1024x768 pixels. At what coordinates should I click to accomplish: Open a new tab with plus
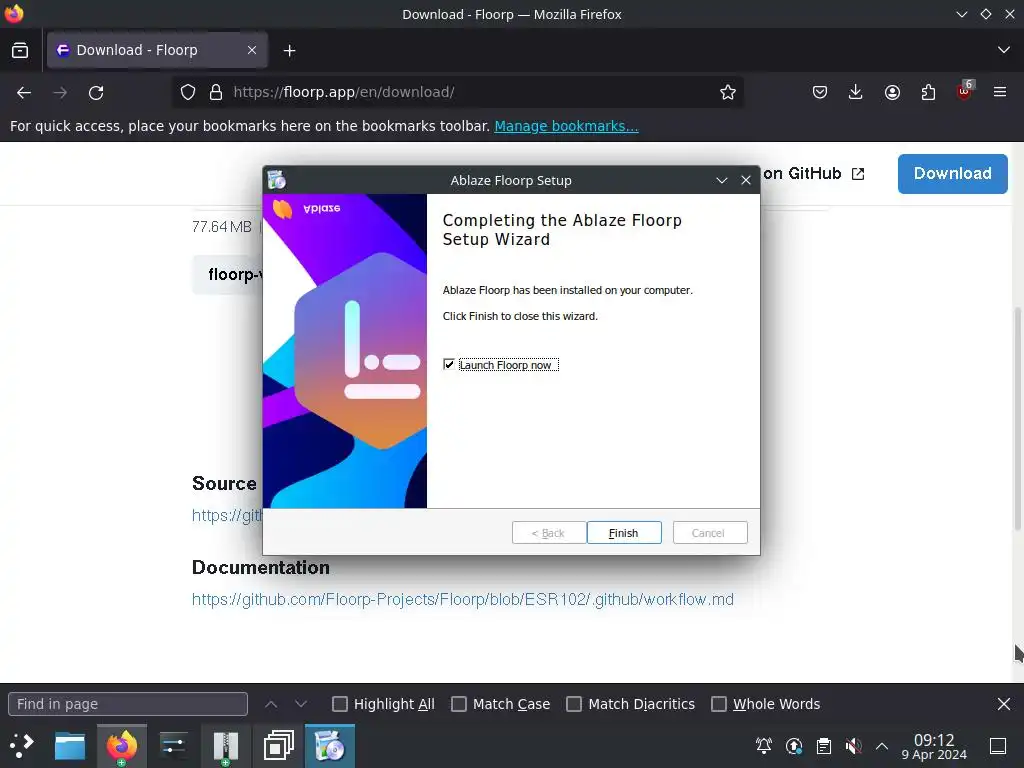[x=289, y=50]
